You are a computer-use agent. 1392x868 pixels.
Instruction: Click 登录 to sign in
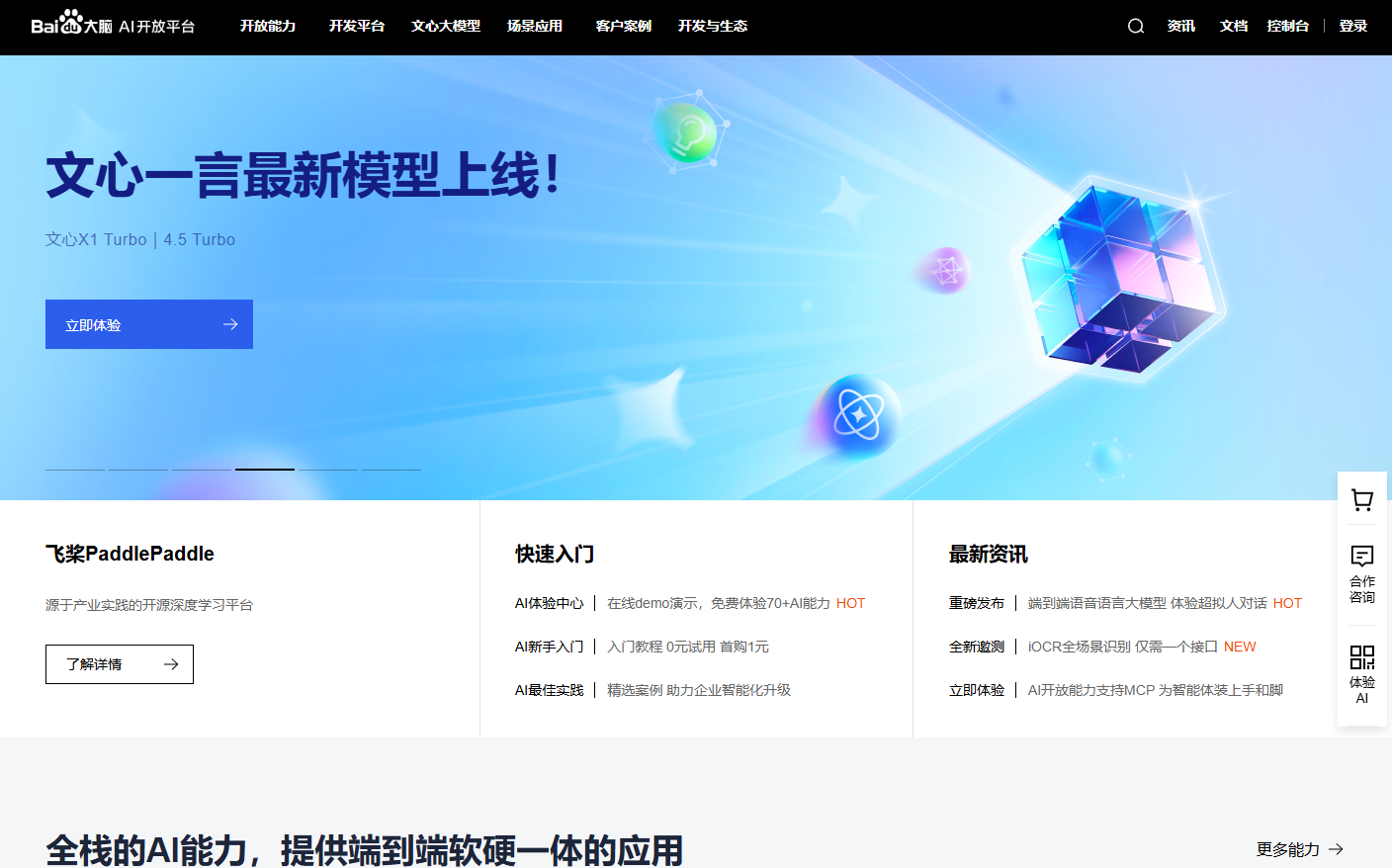1353,26
